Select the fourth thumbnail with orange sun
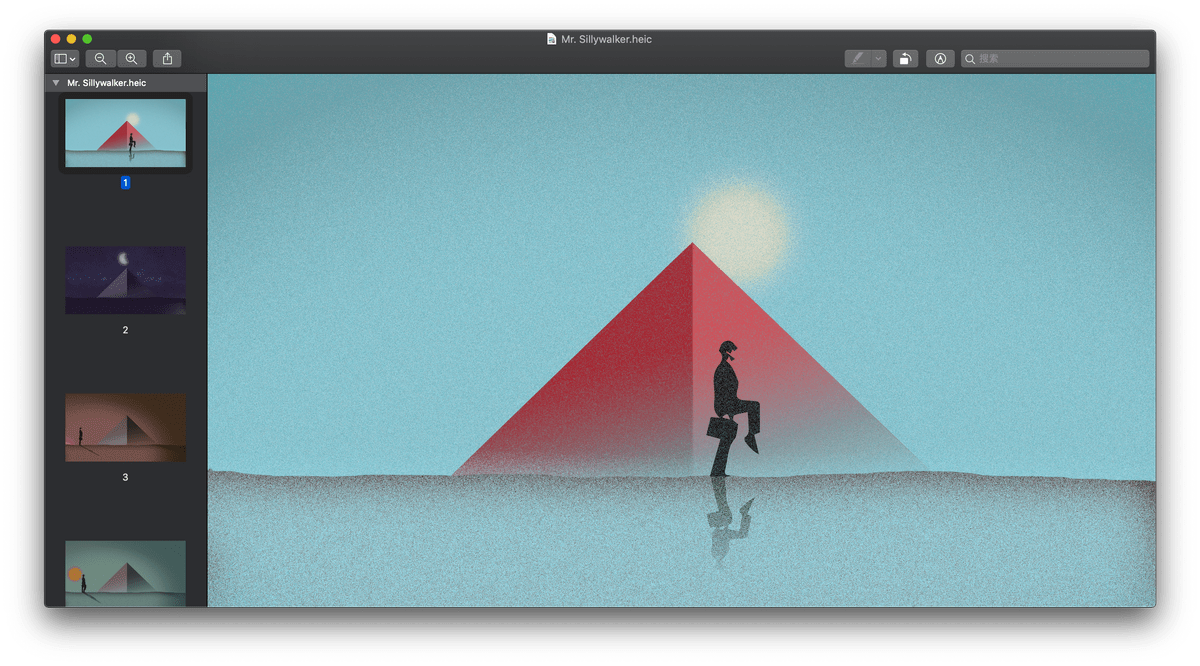This screenshot has height=666, width=1200. point(125,573)
